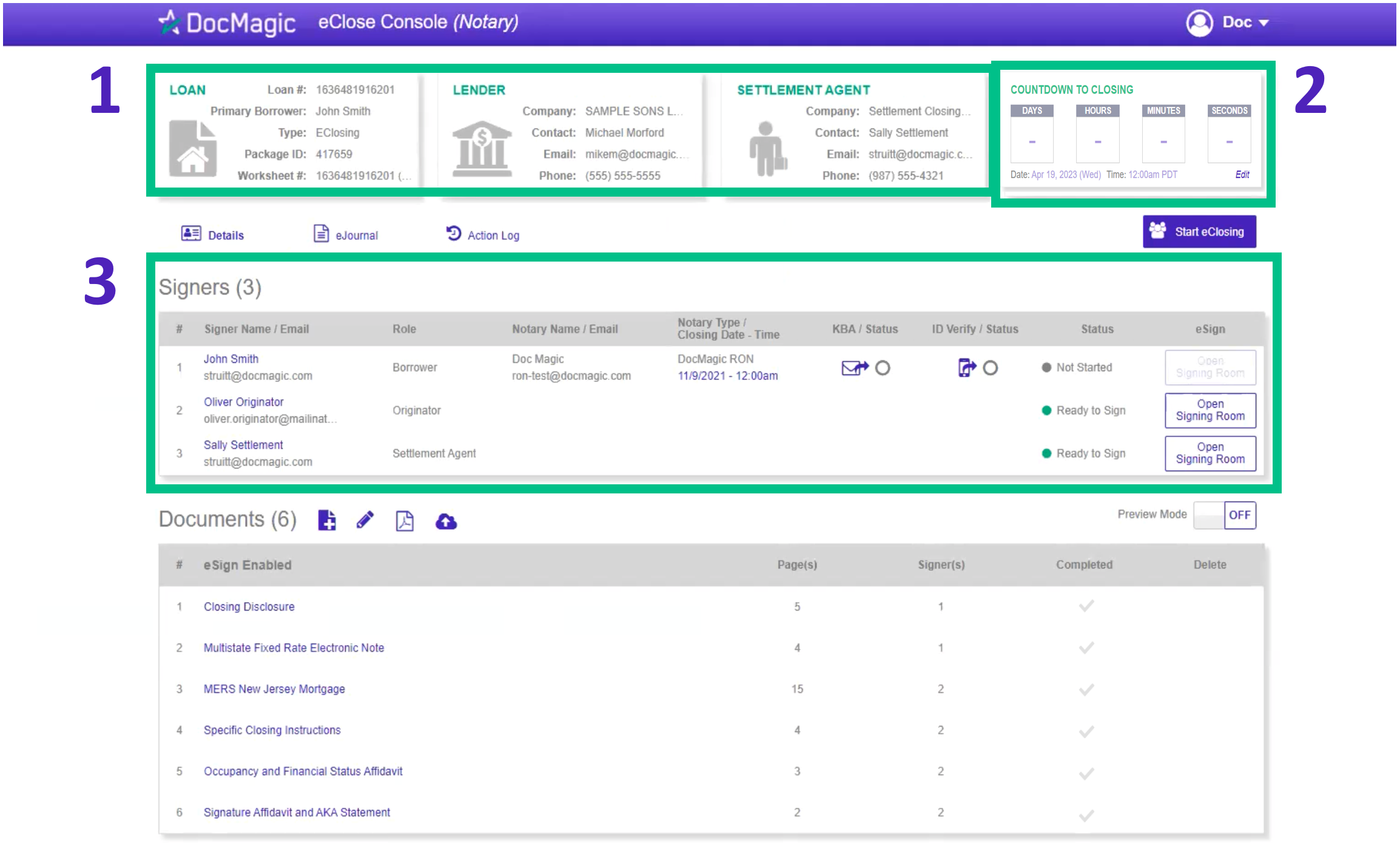Click the Not Started status for John Smith
The image size is (1400, 843).
(x=1077, y=368)
